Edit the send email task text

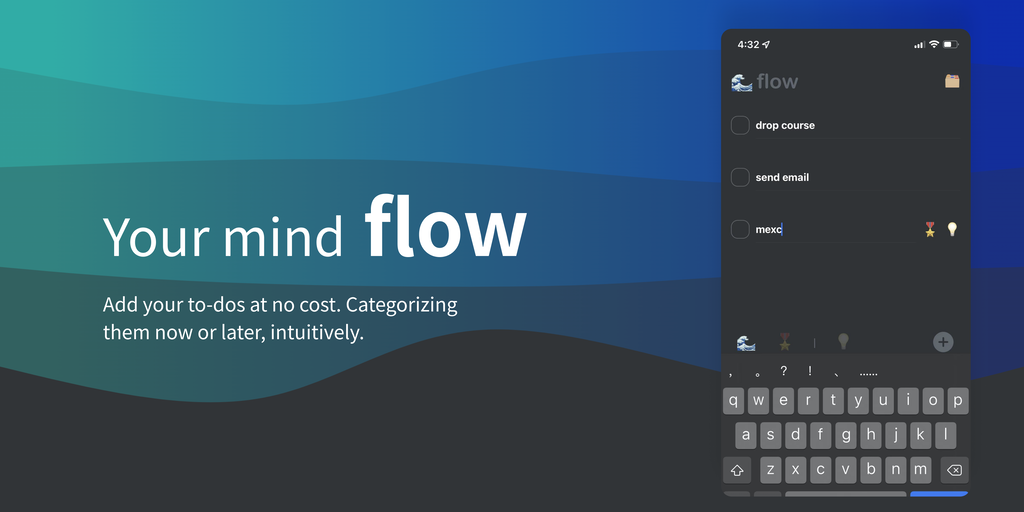(782, 177)
